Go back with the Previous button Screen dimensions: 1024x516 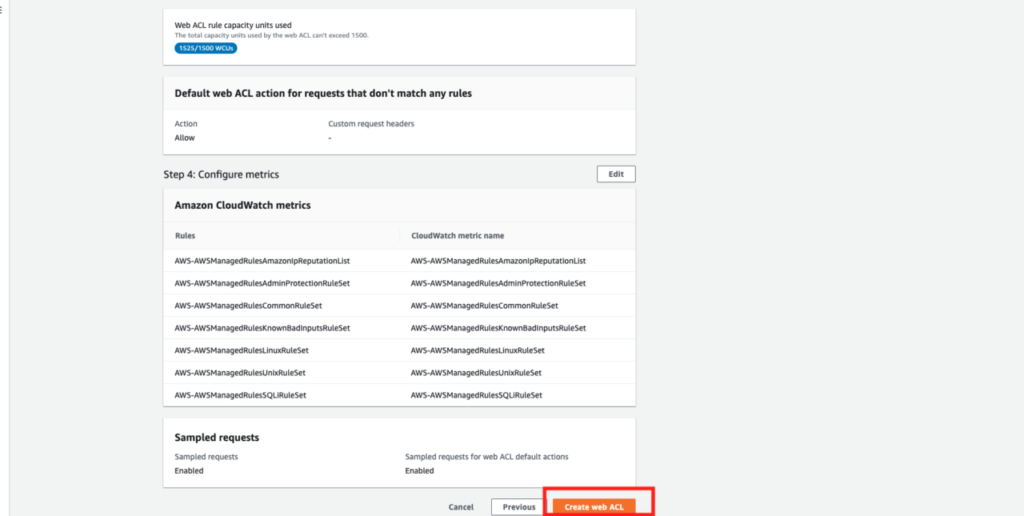tap(519, 507)
